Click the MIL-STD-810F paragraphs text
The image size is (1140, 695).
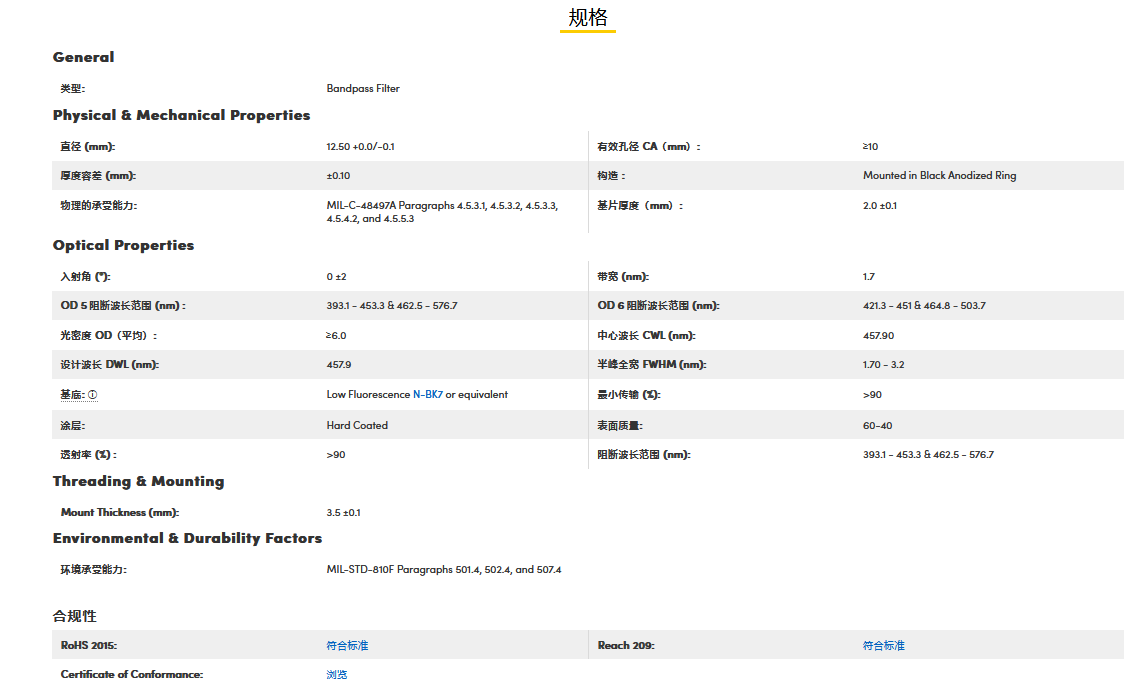click(443, 570)
